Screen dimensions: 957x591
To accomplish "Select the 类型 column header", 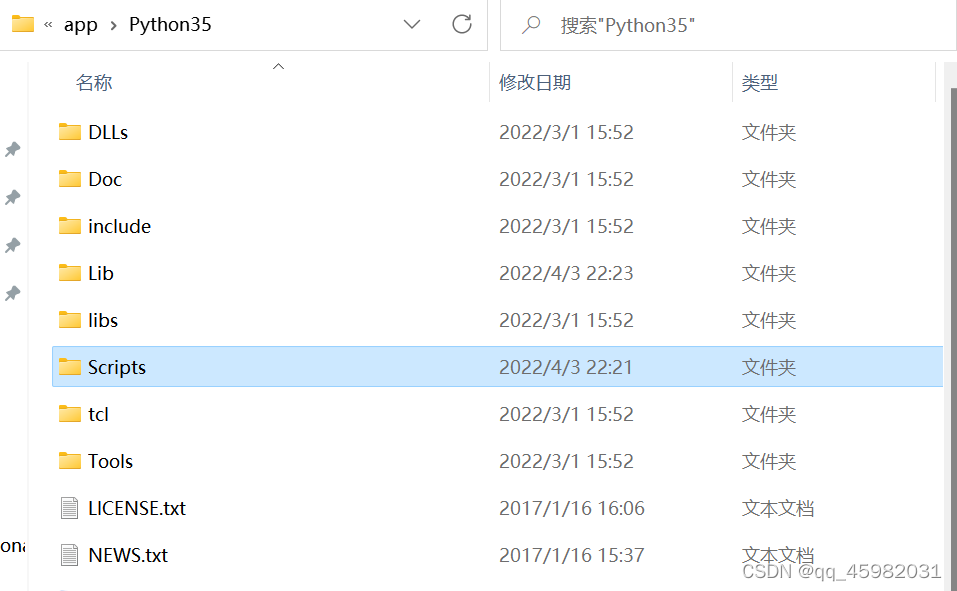I will coord(761,82).
